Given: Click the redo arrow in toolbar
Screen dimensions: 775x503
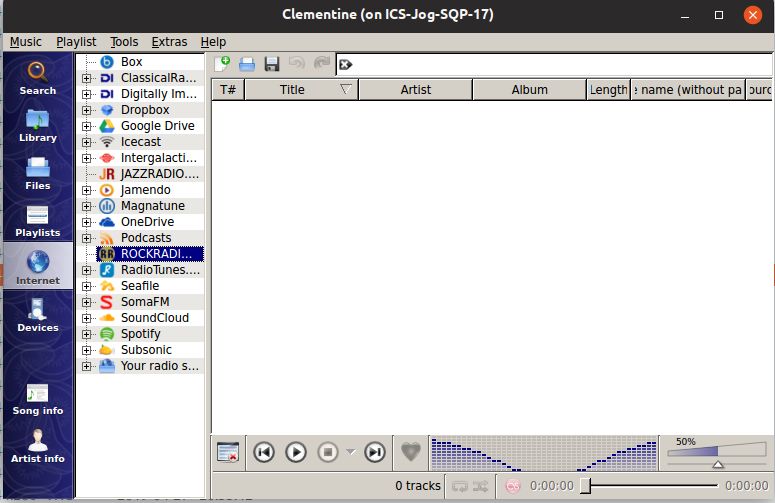Looking at the screenshot, I should pyautogui.click(x=322, y=63).
